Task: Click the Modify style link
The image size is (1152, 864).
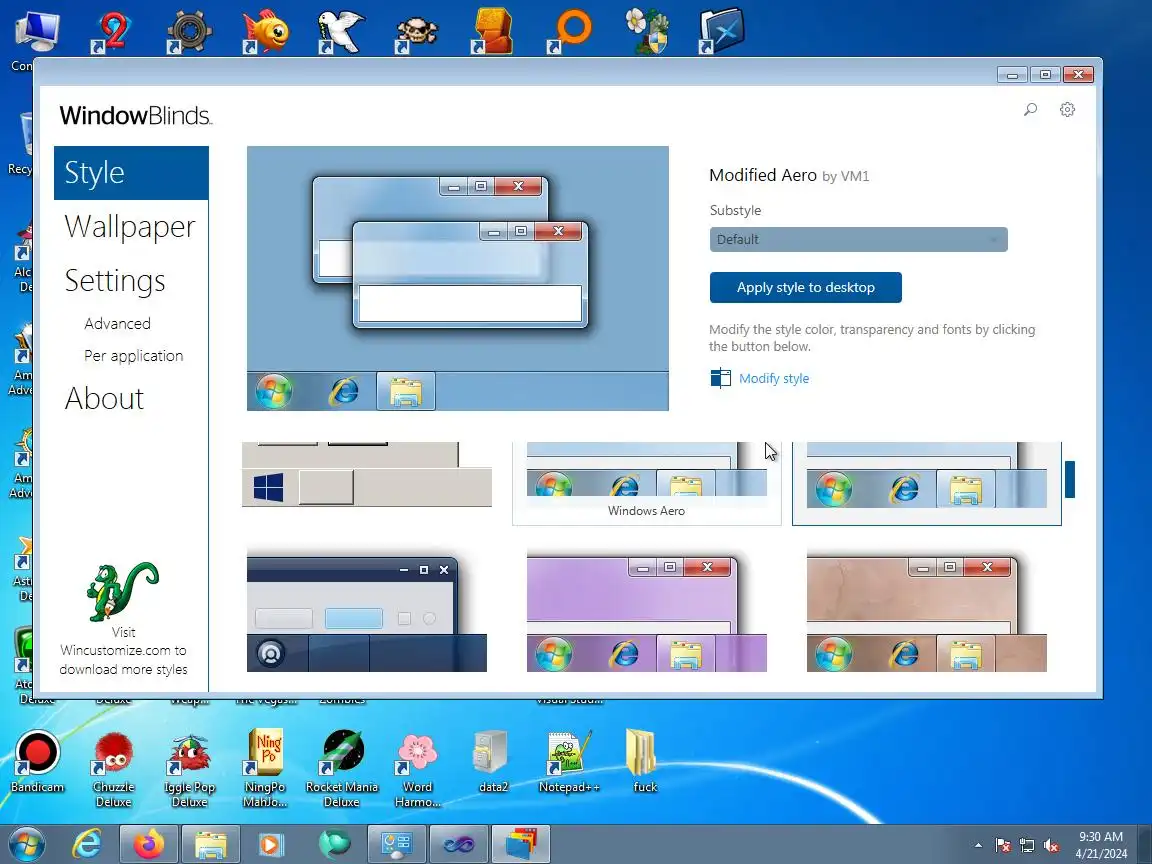Action: pyautogui.click(x=774, y=378)
